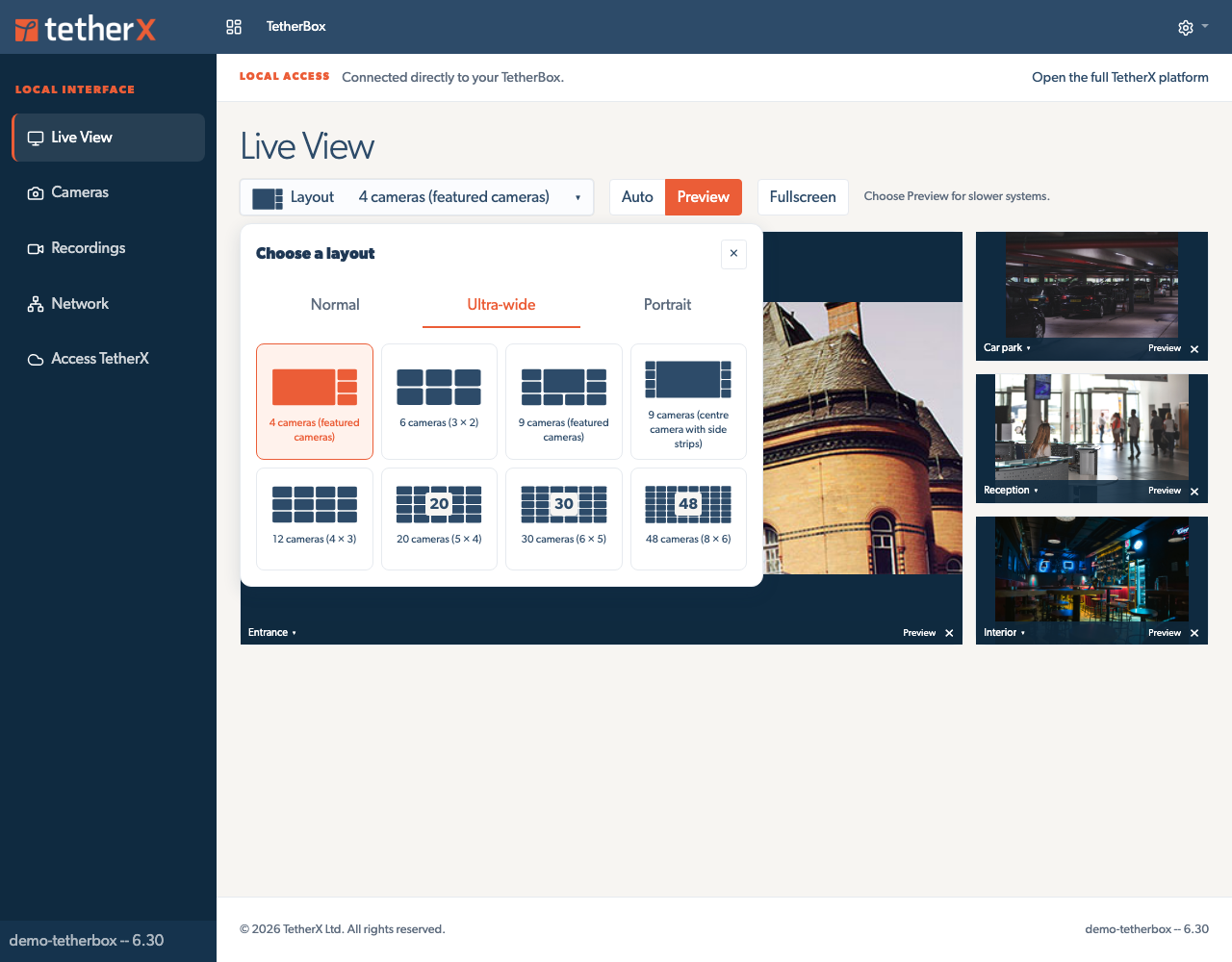Go to Live View in sidebar

click(x=109, y=138)
